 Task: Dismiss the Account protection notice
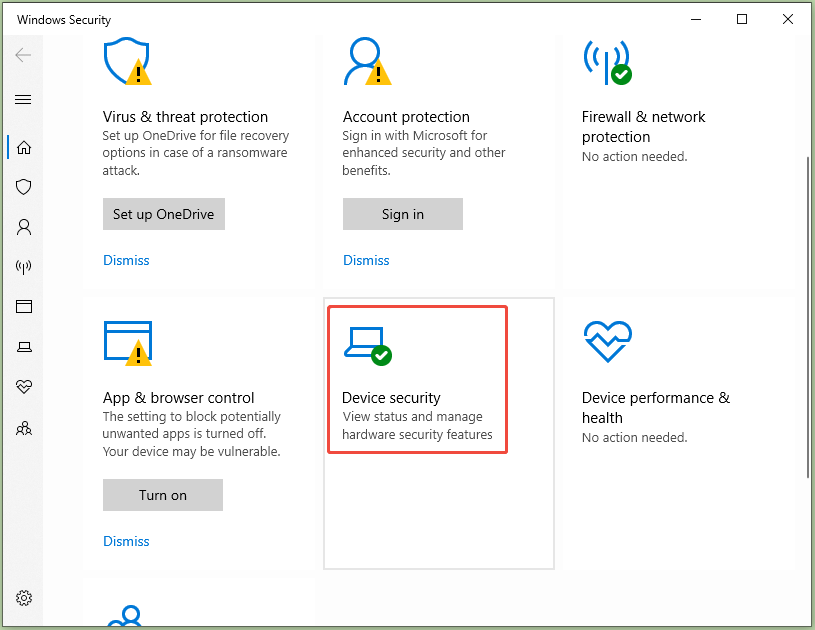point(366,260)
